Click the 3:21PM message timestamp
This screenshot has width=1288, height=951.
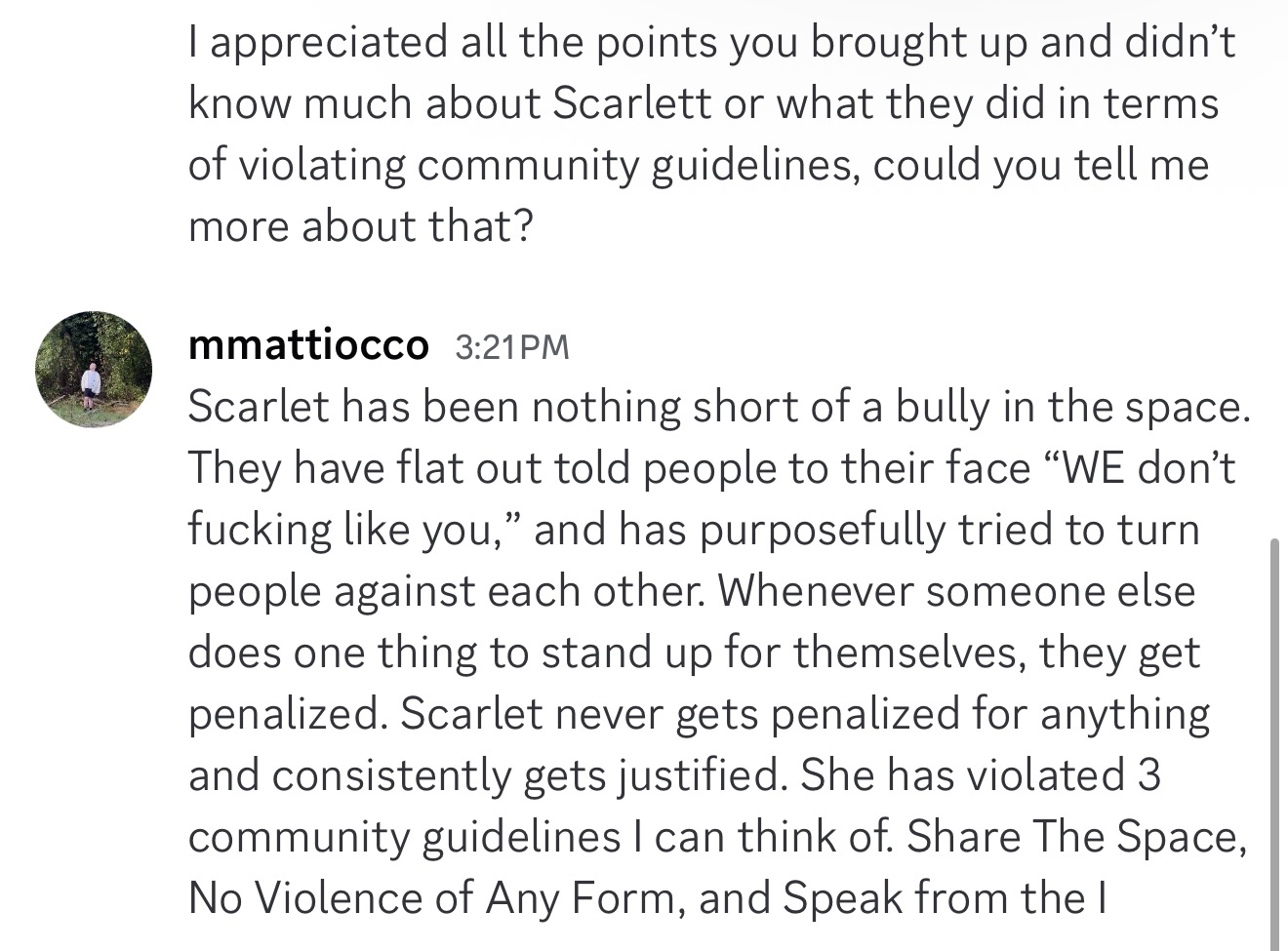coord(511,347)
